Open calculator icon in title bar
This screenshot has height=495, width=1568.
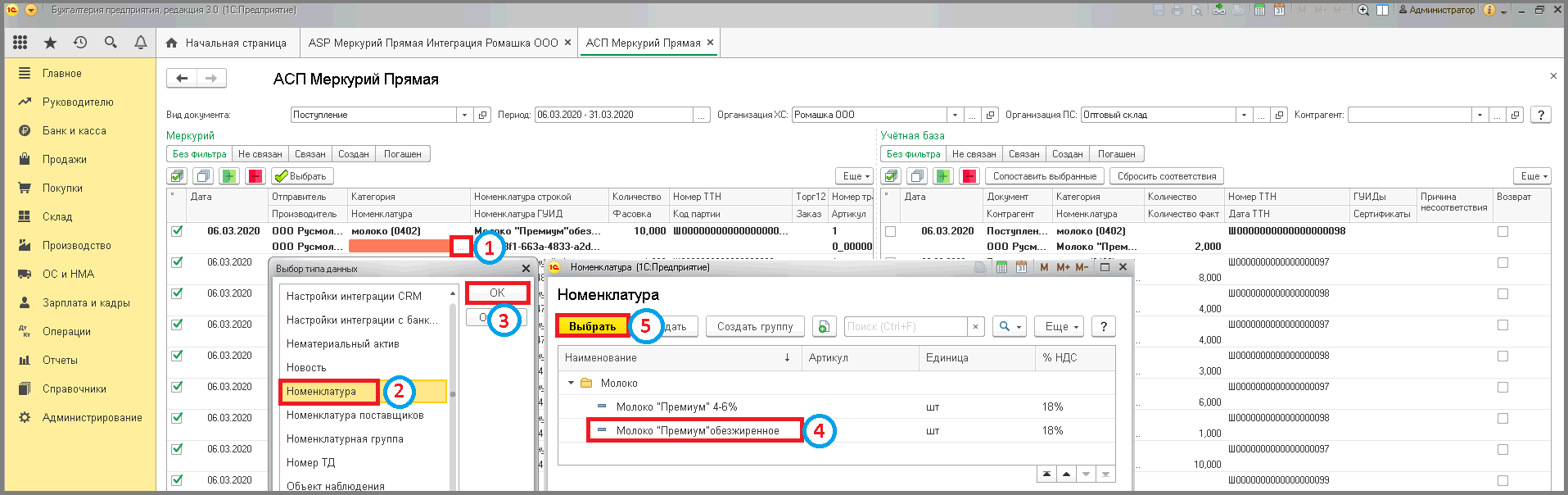(x=1259, y=10)
